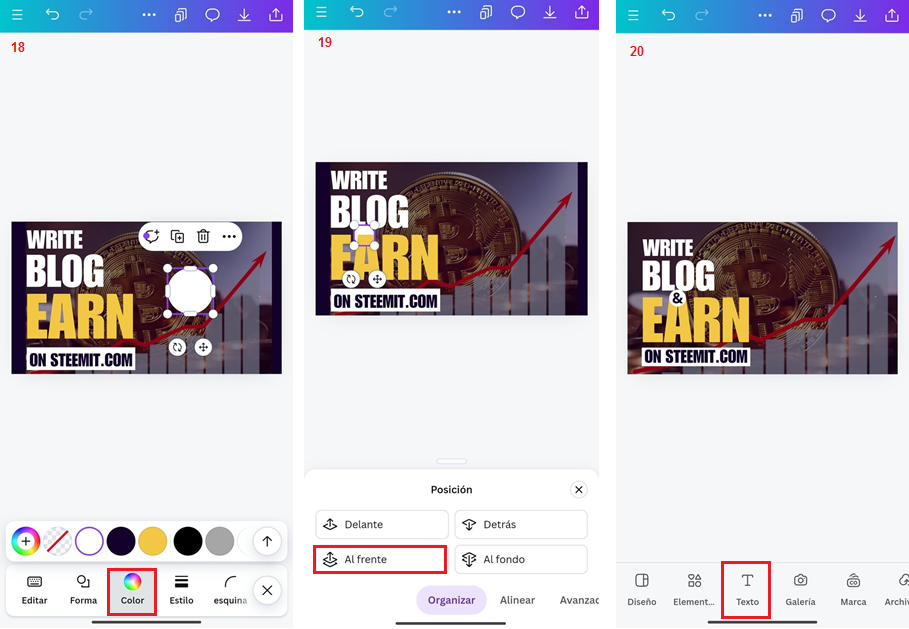Switch to Alinear tab
The image size is (909, 629).
coord(518,600)
